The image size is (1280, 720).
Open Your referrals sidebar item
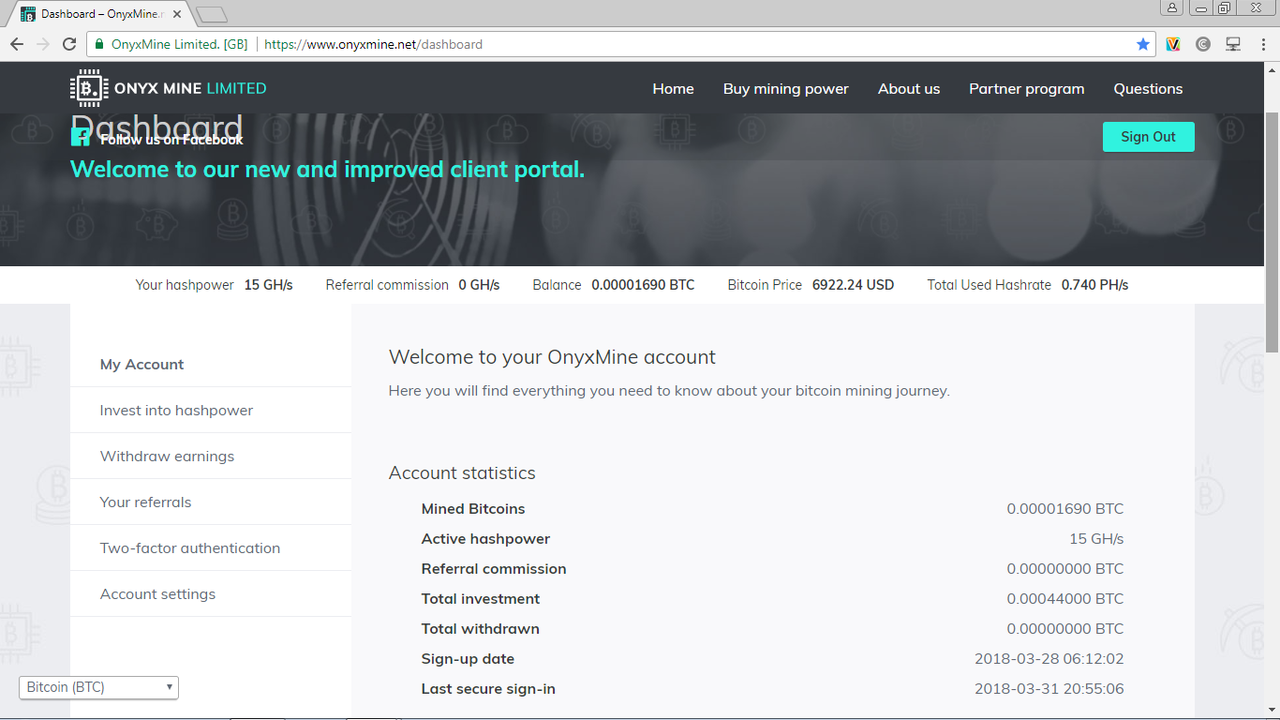[211, 502]
